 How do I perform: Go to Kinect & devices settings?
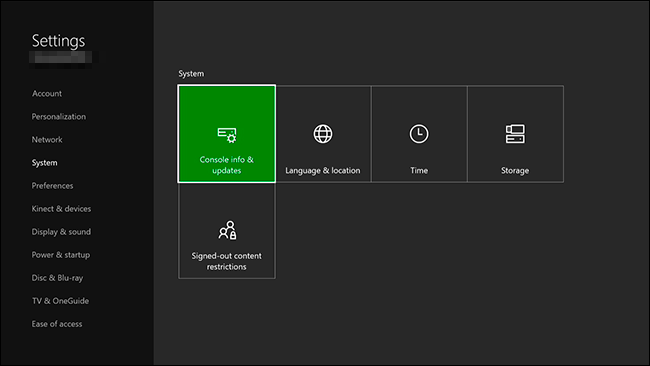[61, 209]
